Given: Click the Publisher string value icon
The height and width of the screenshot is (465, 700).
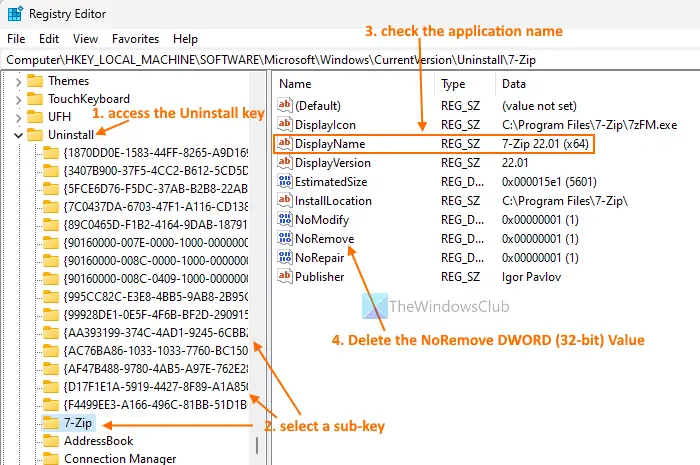Looking at the screenshot, I should pos(285,276).
